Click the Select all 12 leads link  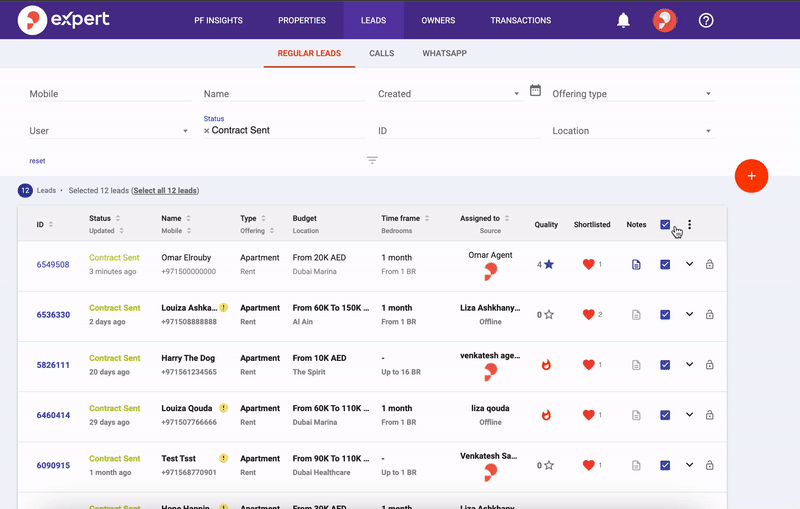[165, 190]
